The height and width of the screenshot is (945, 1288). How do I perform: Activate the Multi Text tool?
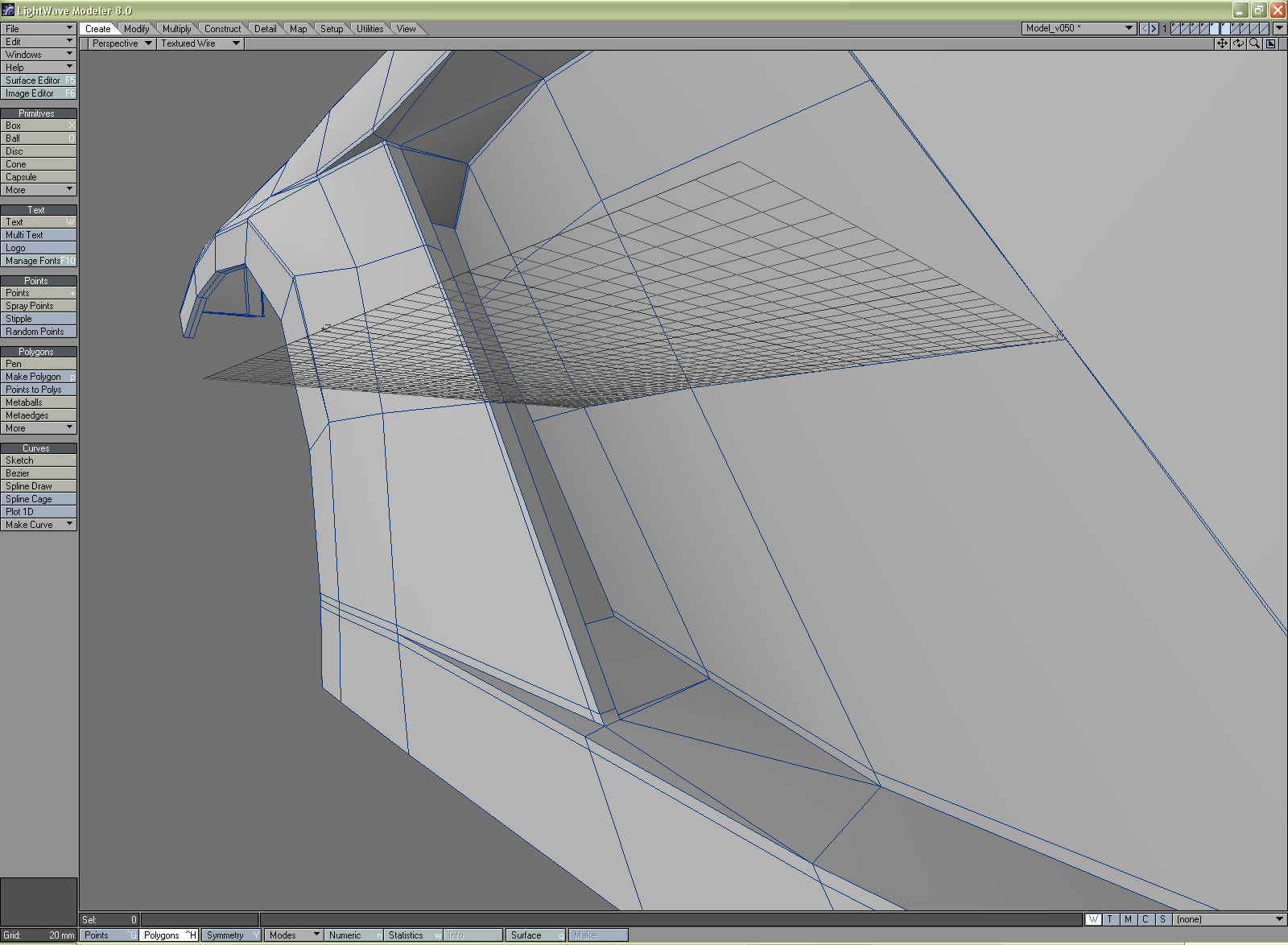[x=39, y=235]
